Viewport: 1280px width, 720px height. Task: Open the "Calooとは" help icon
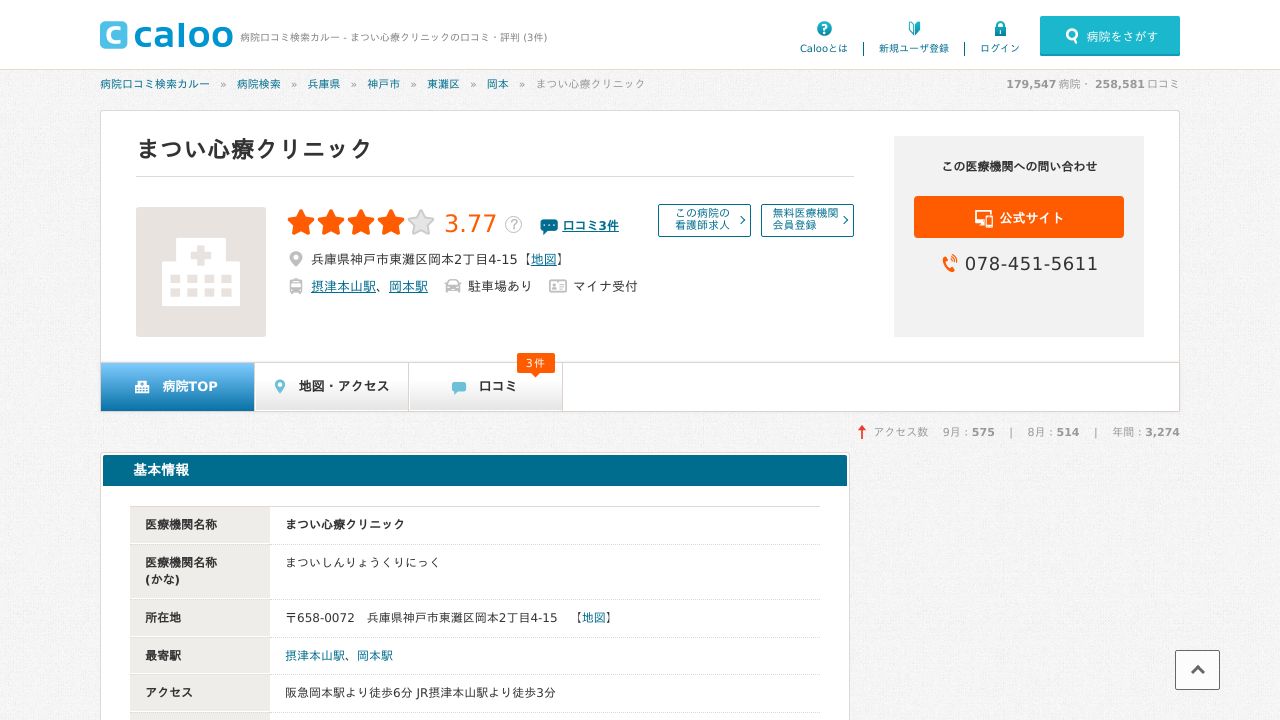pyautogui.click(x=823, y=27)
